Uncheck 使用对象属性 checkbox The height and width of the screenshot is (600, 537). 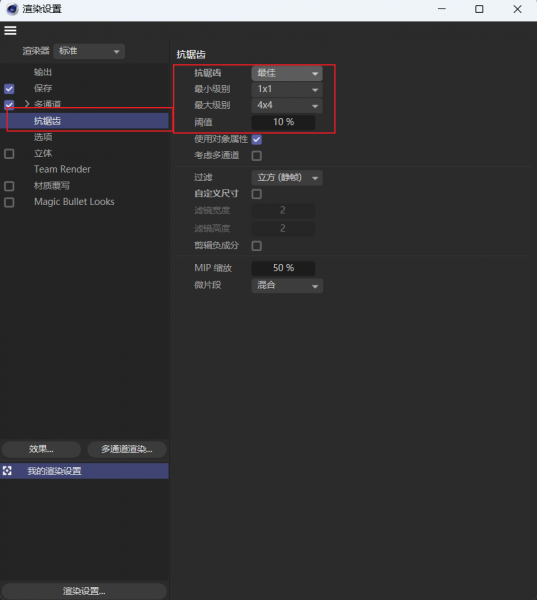[257, 140]
